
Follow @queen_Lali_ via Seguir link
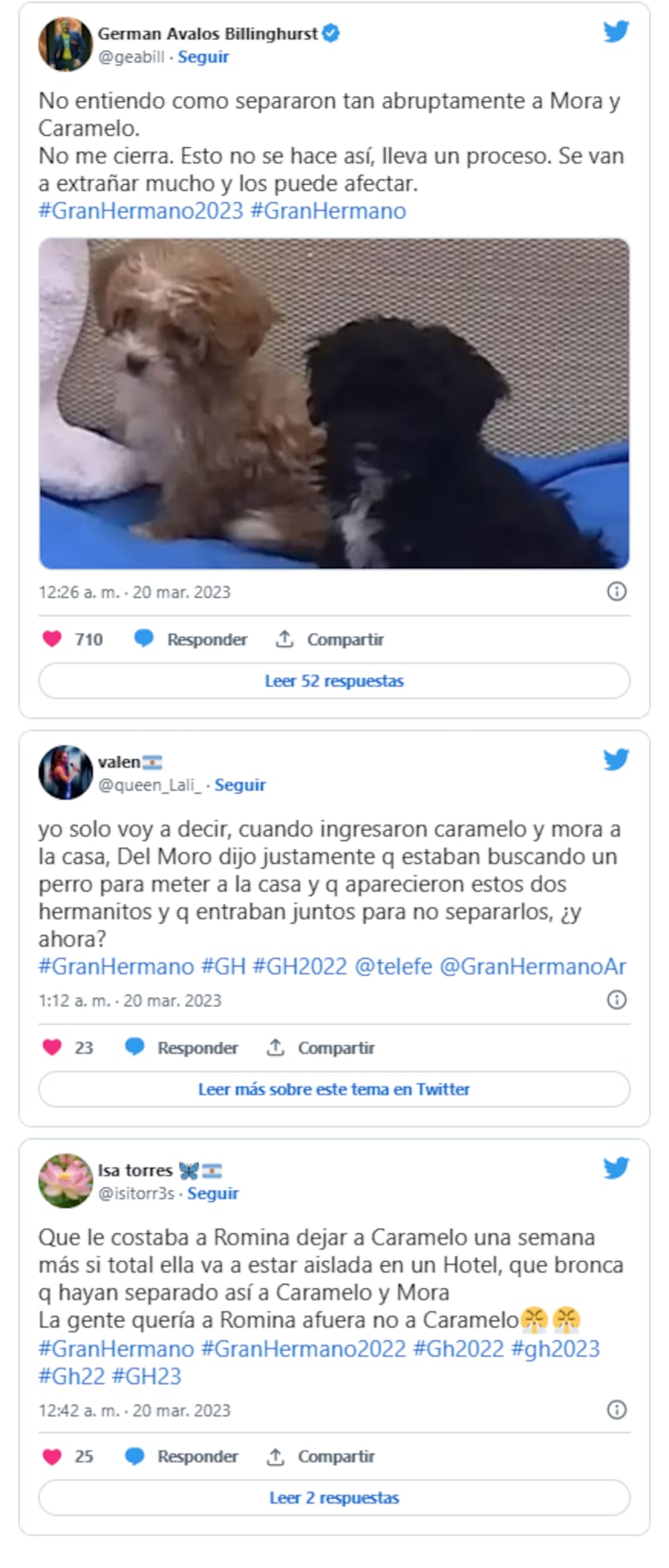tap(240, 784)
